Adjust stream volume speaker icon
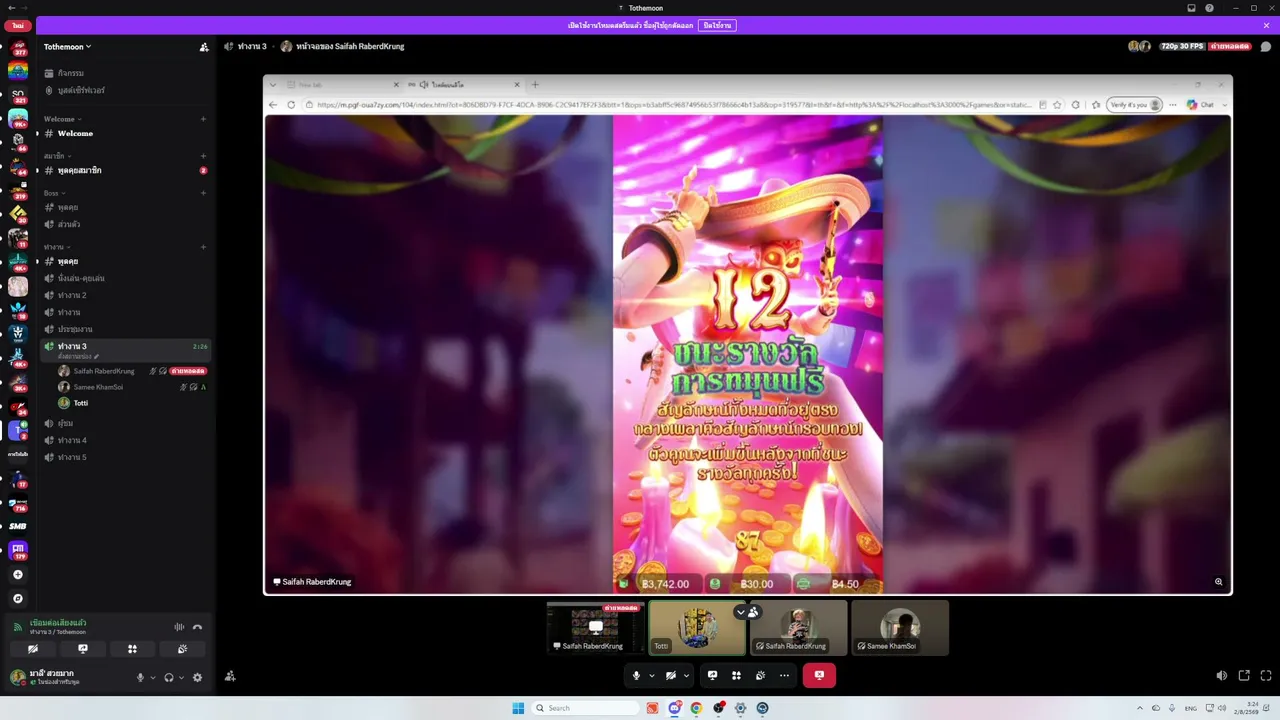Screen dimensions: 1280x720 coord(1221,675)
